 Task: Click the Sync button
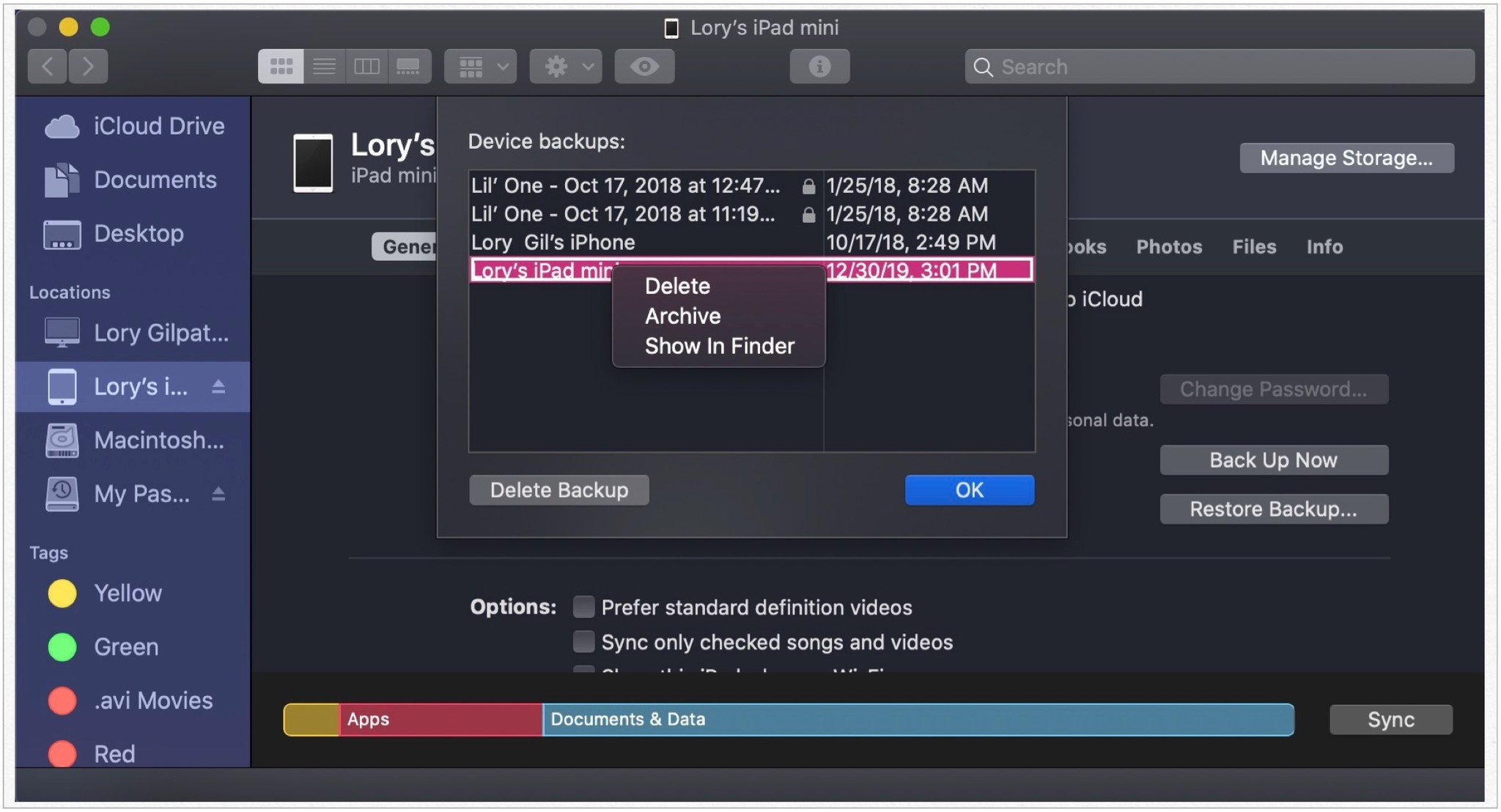click(x=1391, y=720)
